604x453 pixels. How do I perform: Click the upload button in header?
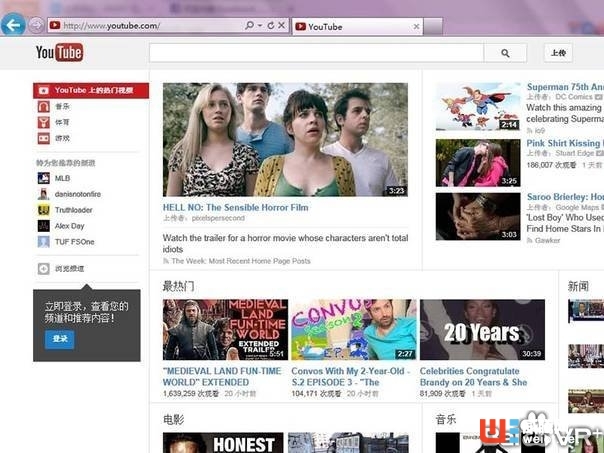click(x=558, y=53)
